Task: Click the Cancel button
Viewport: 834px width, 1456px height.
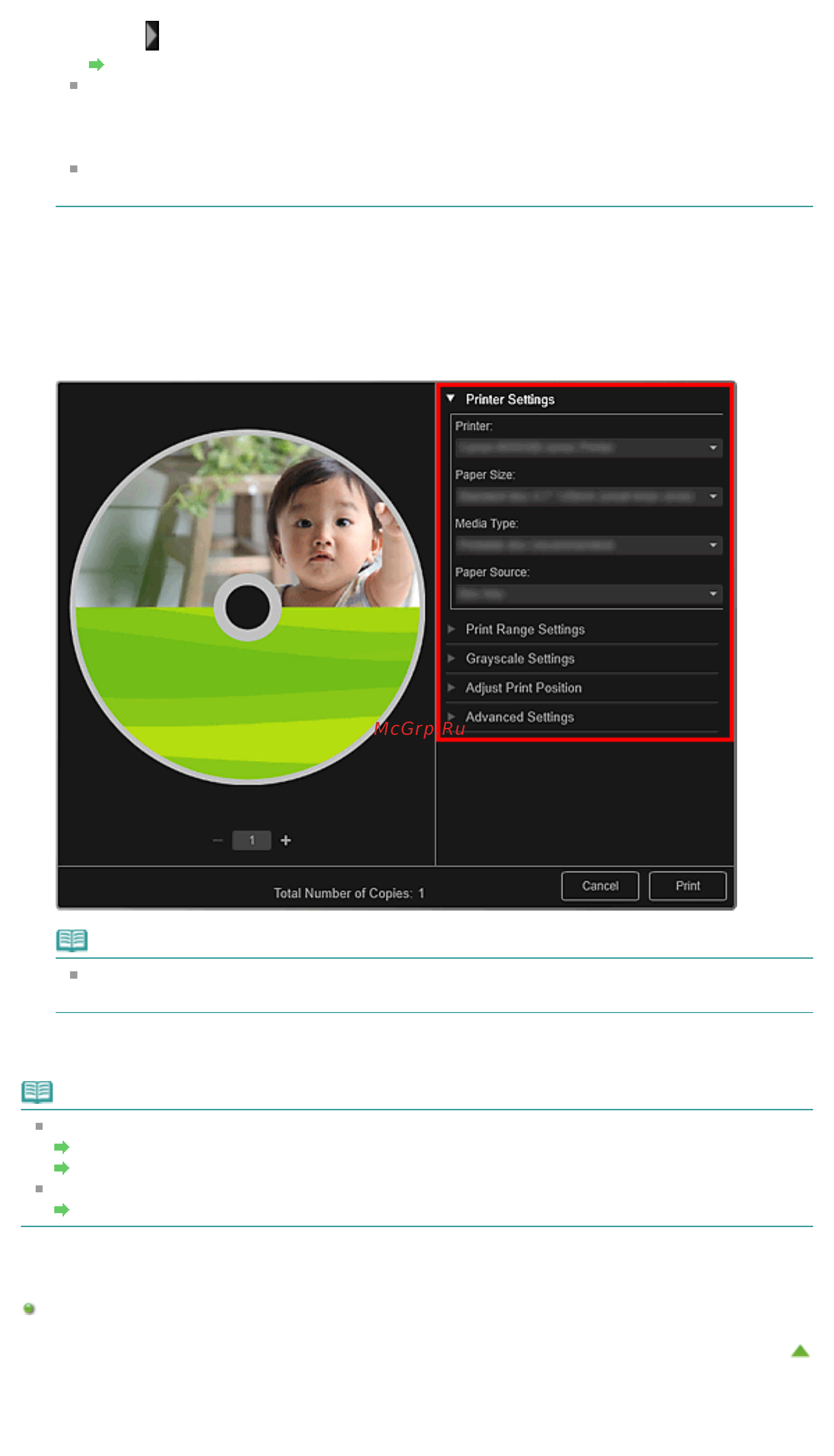Action: pos(600,886)
